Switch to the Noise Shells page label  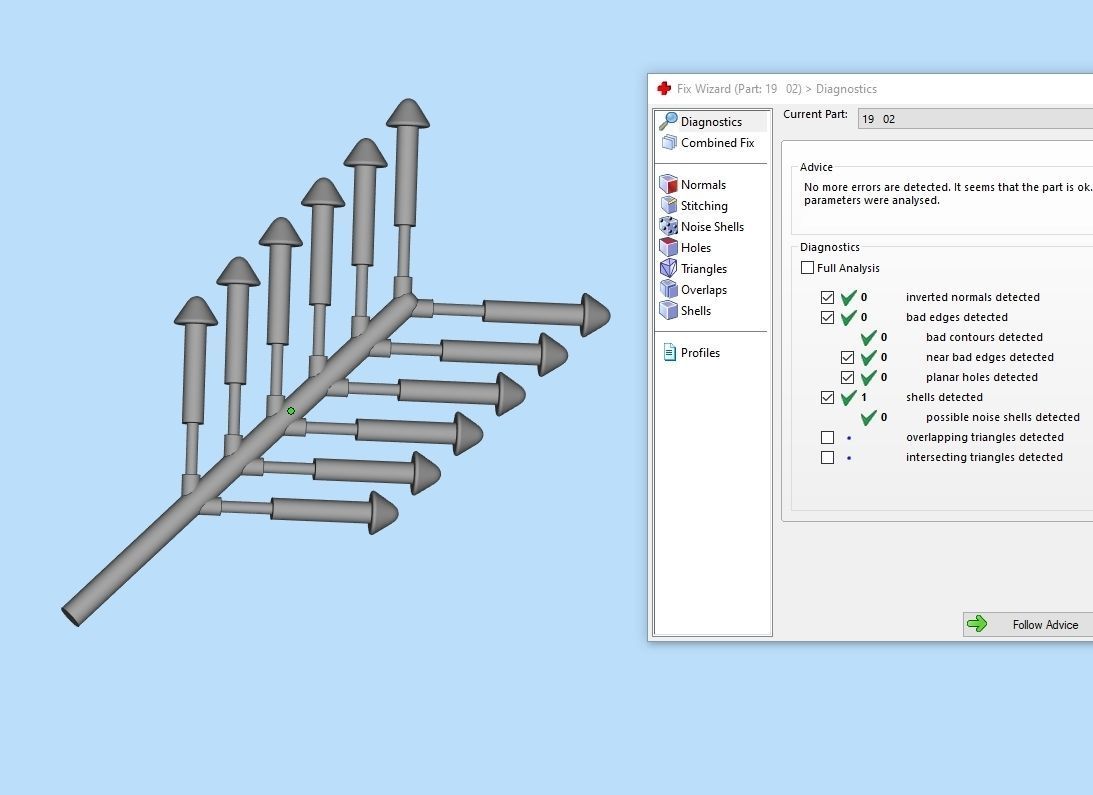click(712, 226)
